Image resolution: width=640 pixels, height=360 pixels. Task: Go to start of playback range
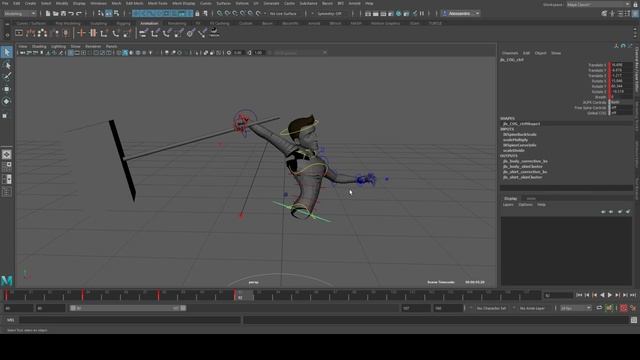point(579,295)
